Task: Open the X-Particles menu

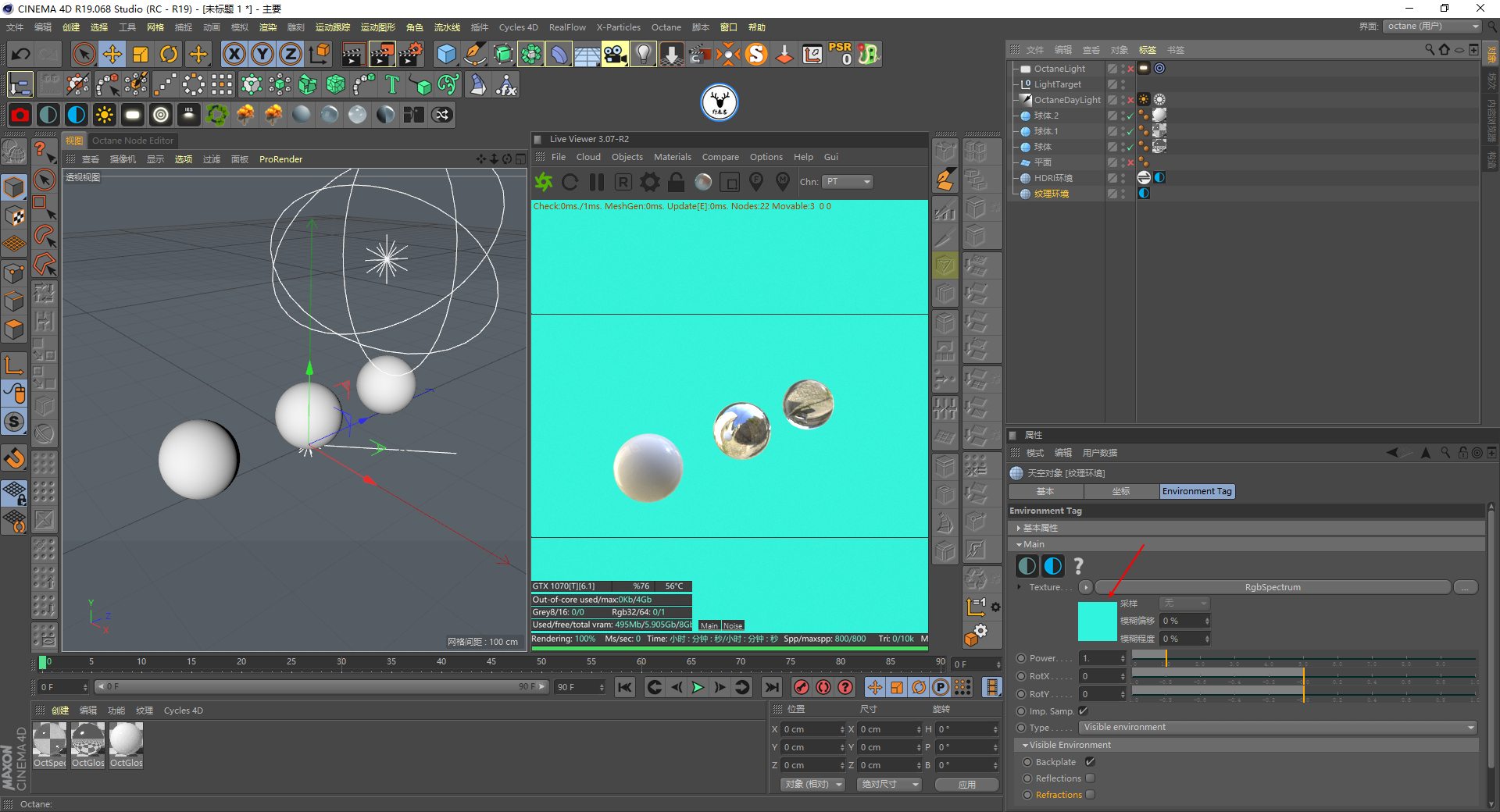Action: click(x=618, y=27)
